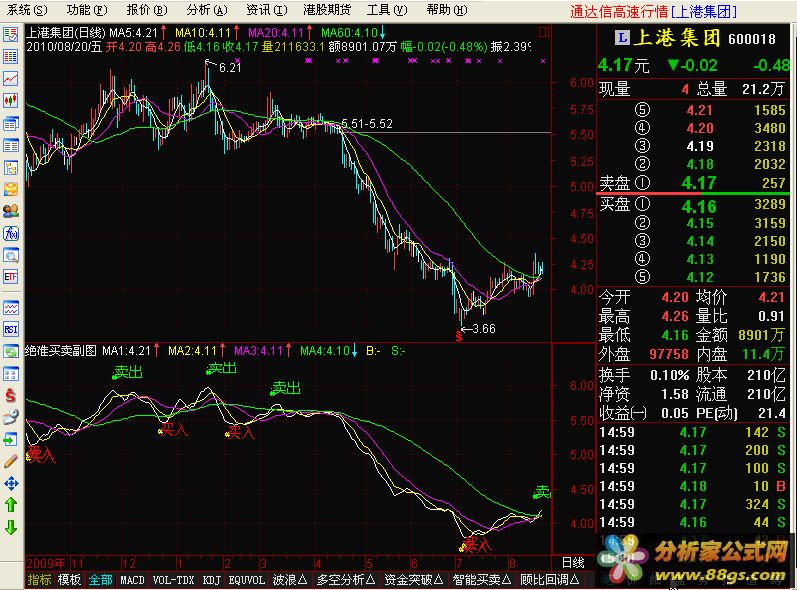Click the colored grid table sidebar icon
The height and width of the screenshot is (590, 797).
click(x=11, y=56)
